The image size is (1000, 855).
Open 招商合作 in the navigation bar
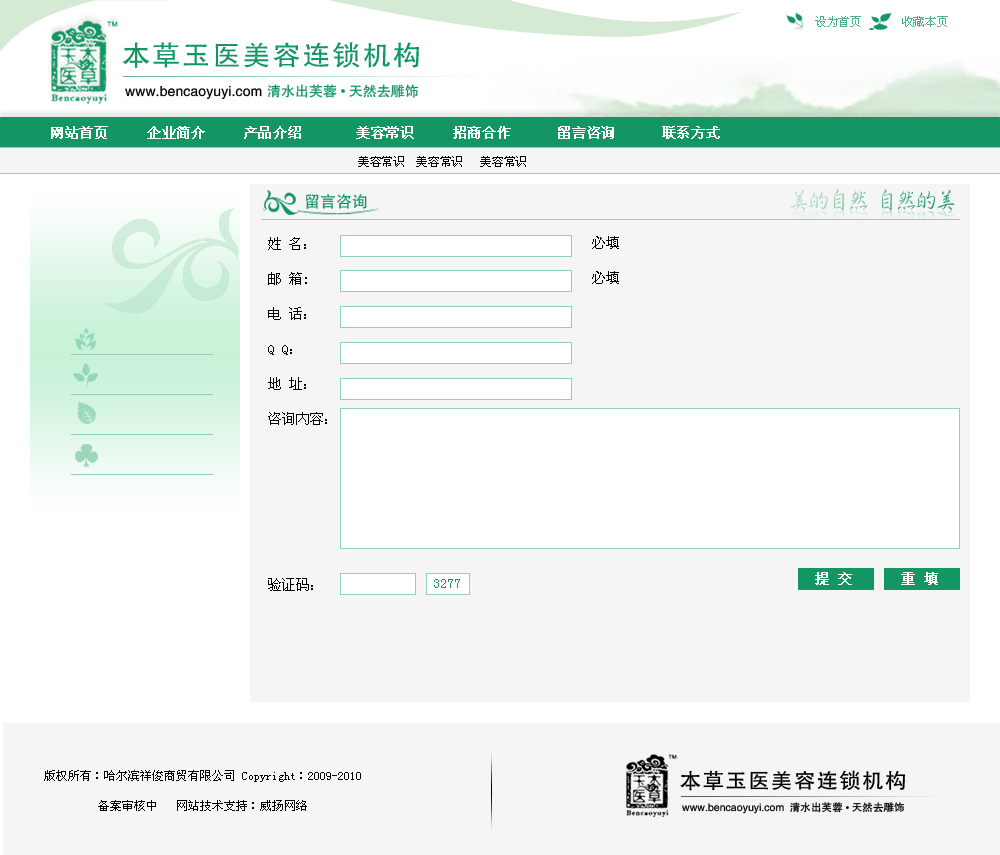coord(481,133)
